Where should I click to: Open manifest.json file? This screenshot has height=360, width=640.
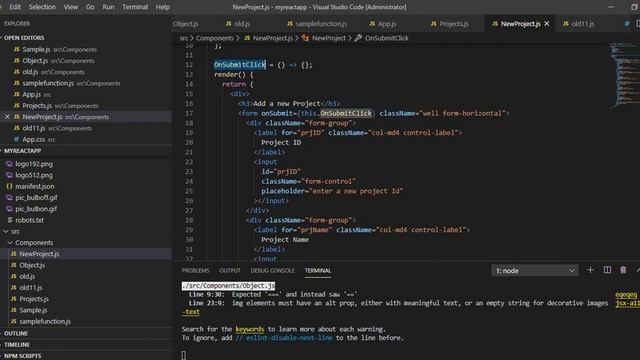[35, 186]
